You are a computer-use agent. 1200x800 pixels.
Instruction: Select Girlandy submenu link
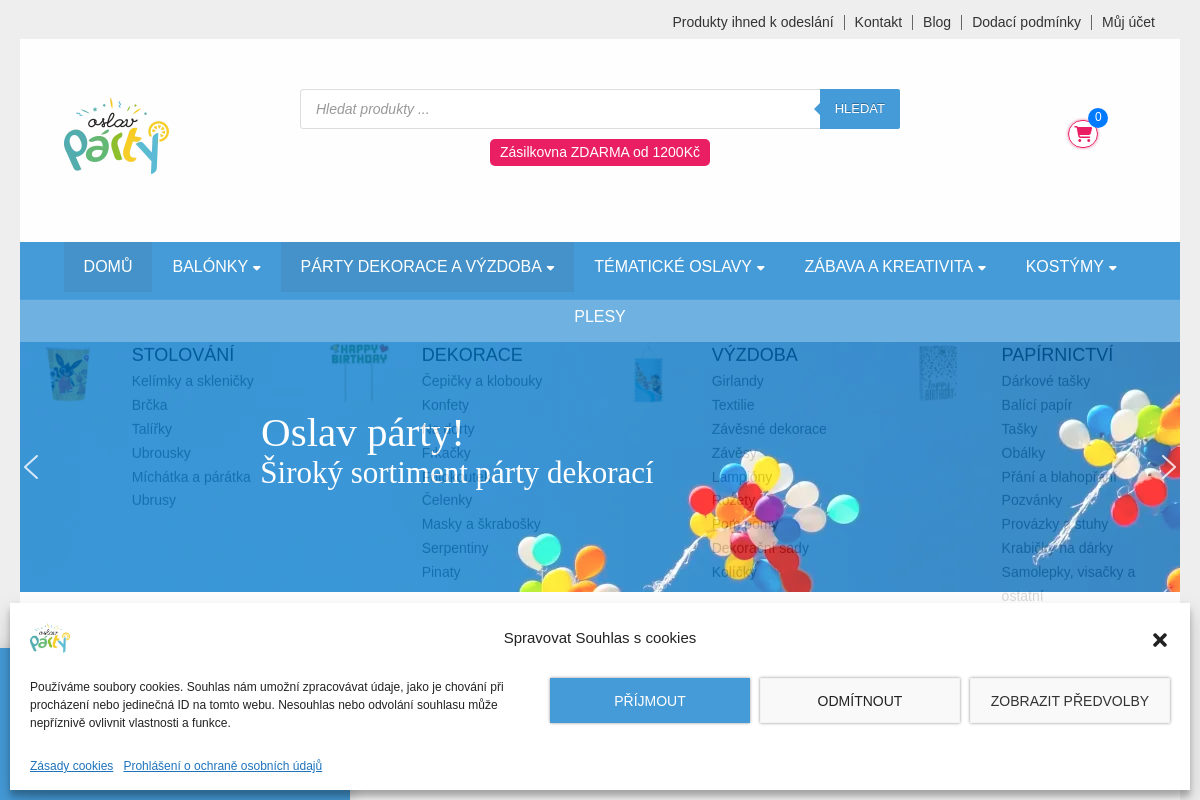[738, 381]
